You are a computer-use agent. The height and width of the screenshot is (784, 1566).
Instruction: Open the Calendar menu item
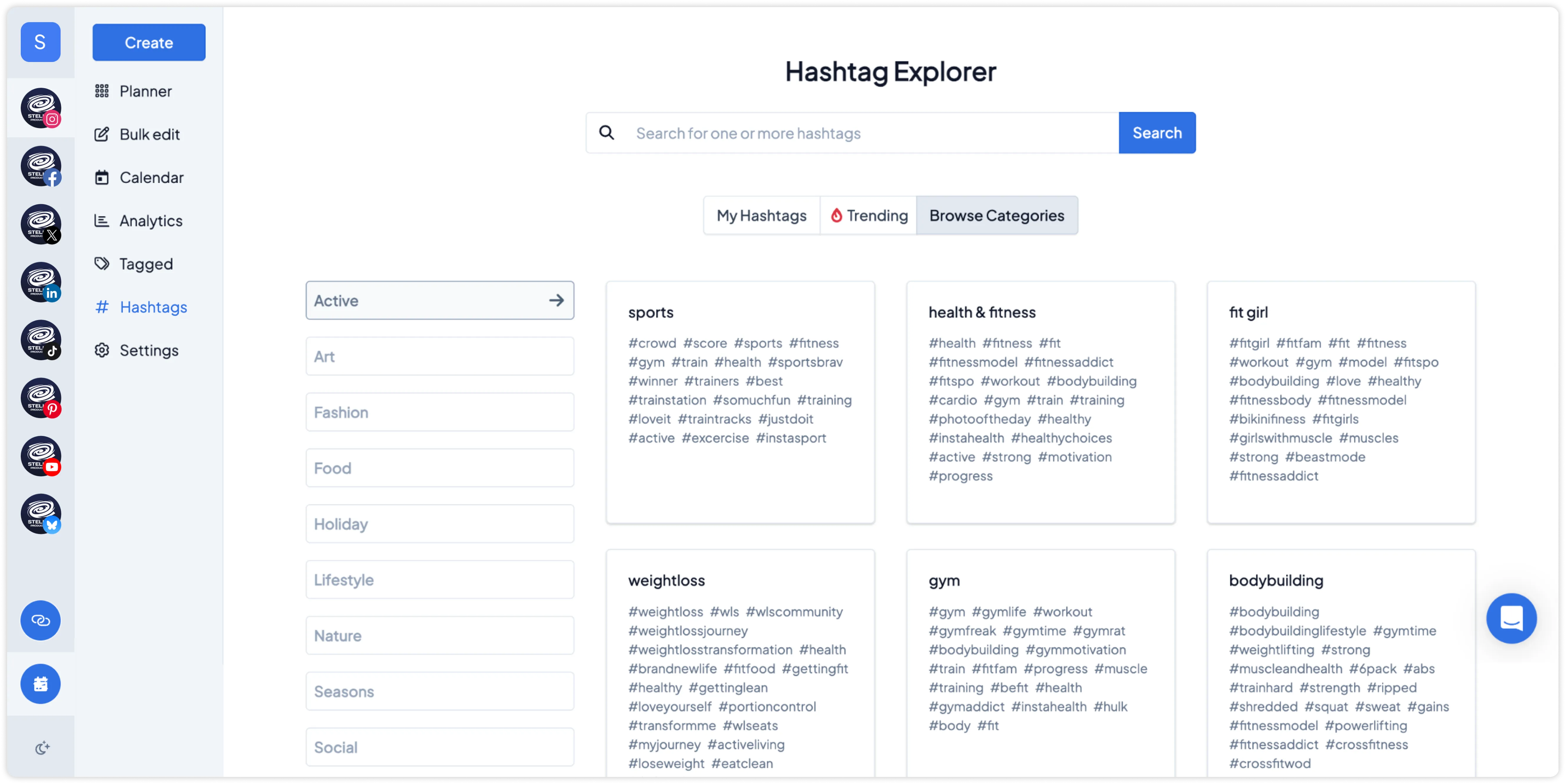151,177
